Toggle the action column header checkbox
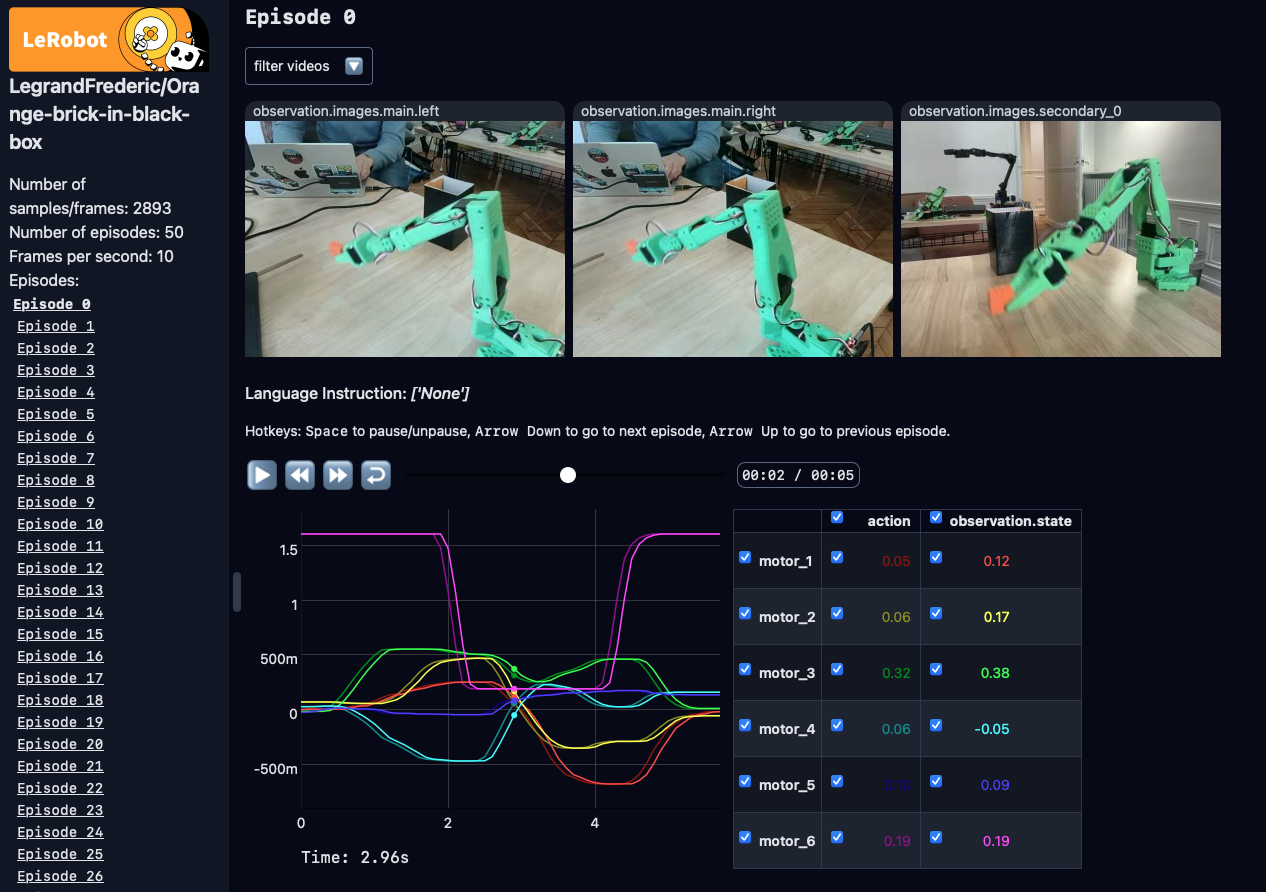The height and width of the screenshot is (892, 1266). tap(837, 517)
